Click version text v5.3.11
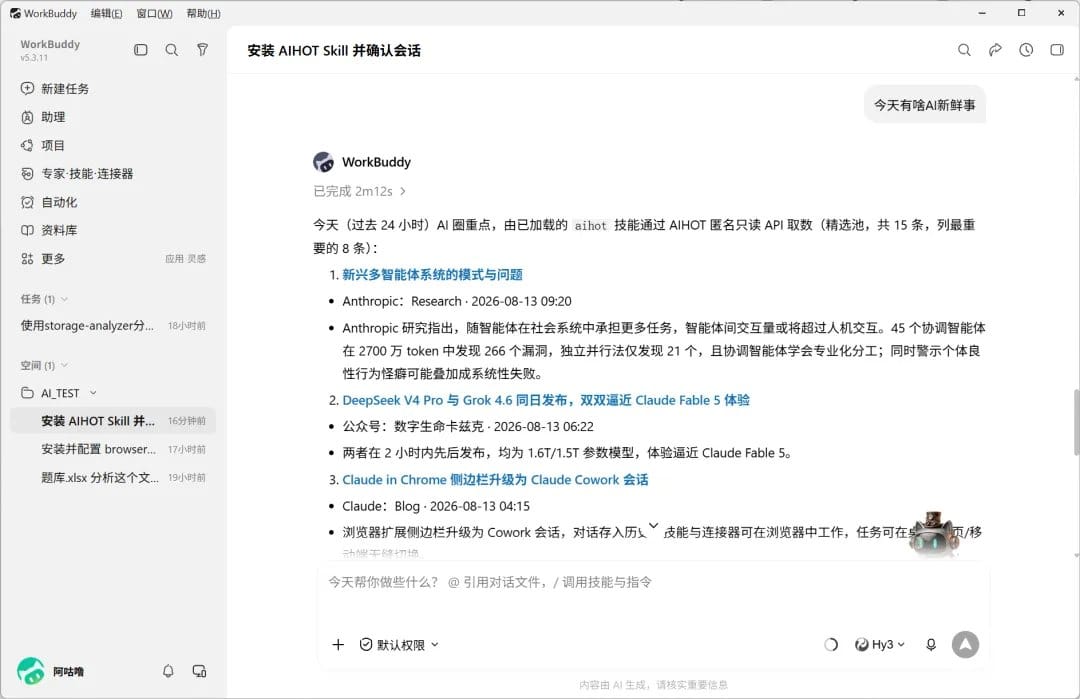This screenshot has width=1080, height=699. [34, 58]
